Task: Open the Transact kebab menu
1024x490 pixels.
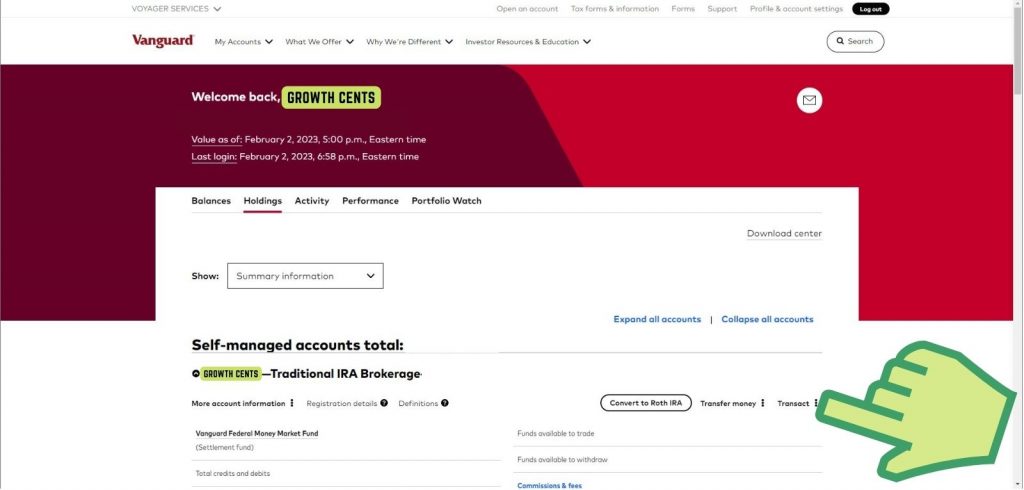Action: 816,403
